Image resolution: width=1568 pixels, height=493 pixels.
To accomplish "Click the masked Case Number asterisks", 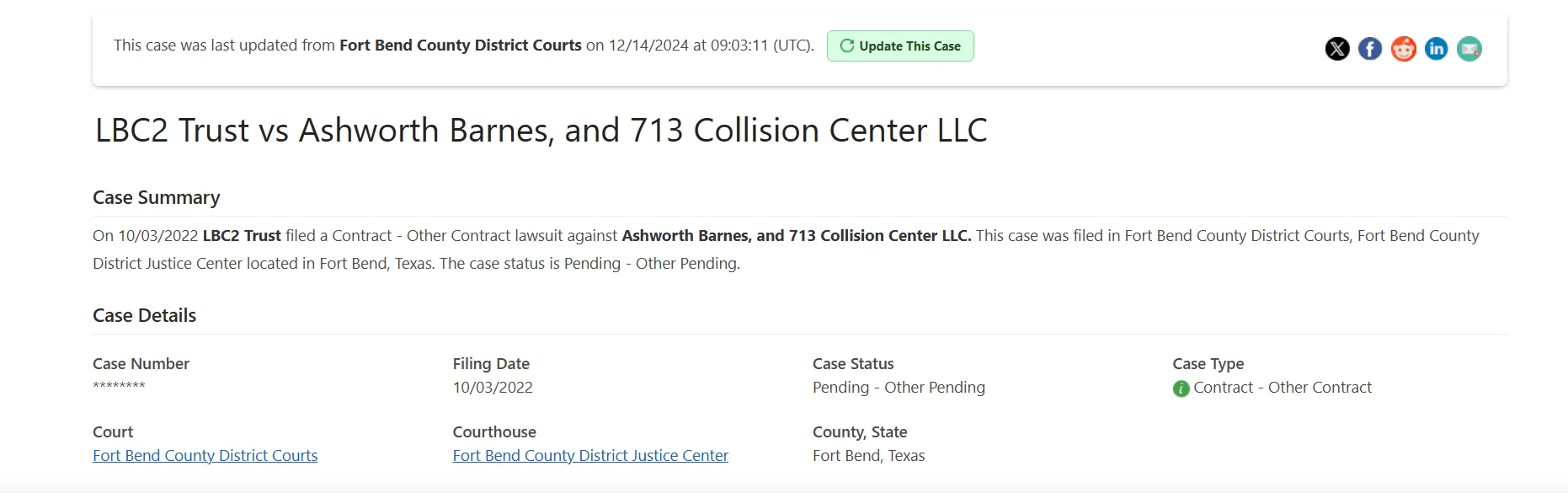I will [119, 386].
